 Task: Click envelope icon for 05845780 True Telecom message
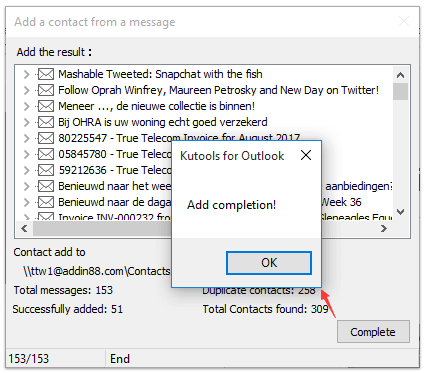[46, 154]
